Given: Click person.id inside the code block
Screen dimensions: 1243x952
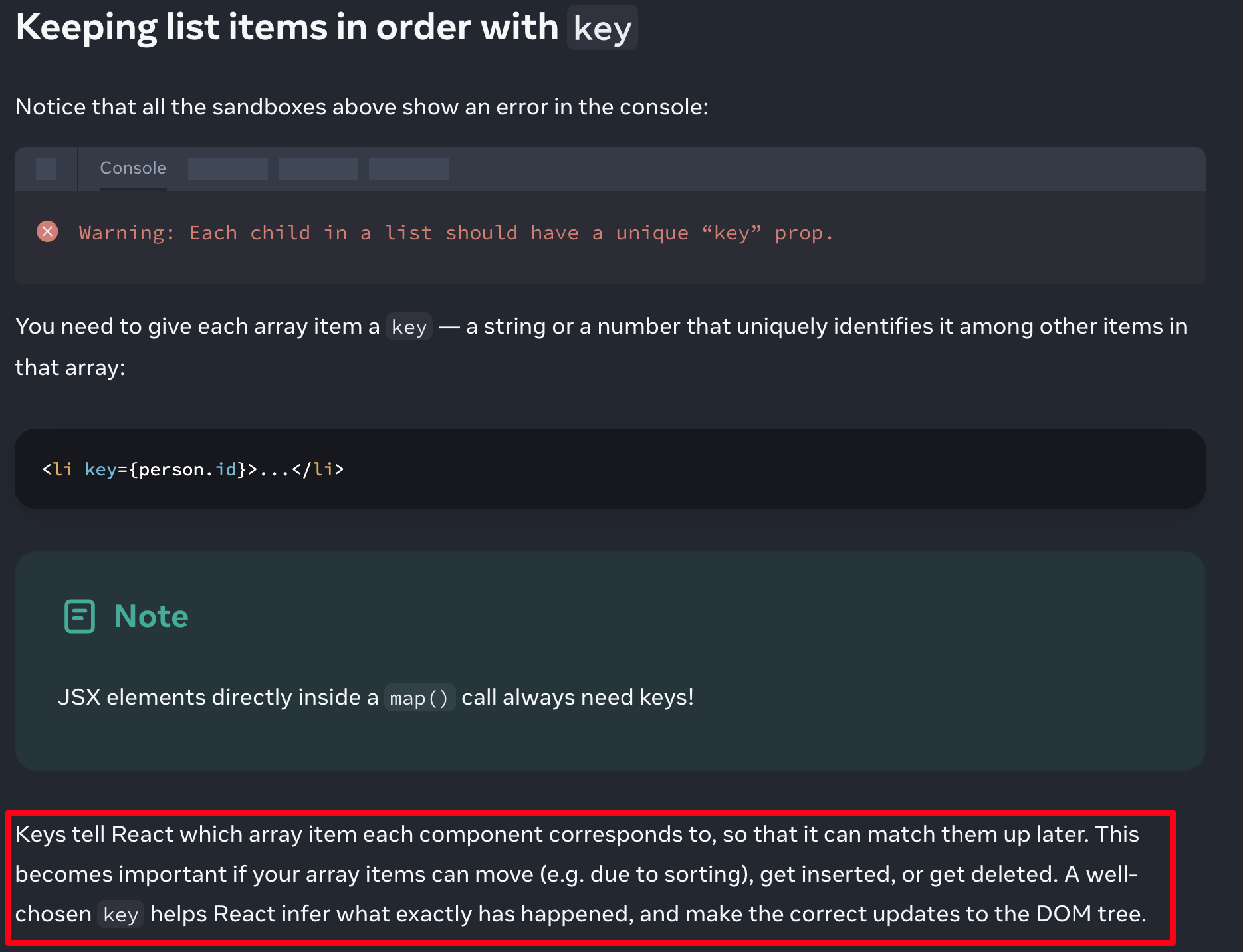Looking at the screenshot, I should tap(187, 469).
